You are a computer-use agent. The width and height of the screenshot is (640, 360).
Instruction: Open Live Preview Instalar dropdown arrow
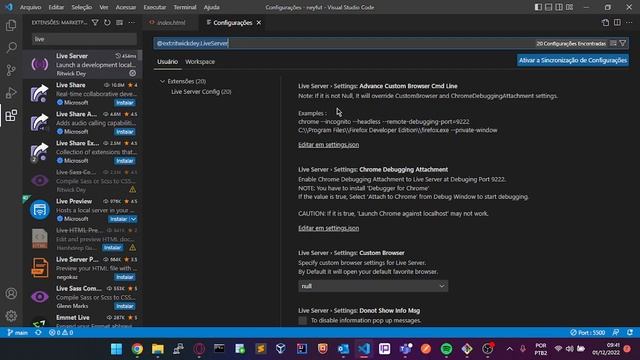tap(133, 219)
